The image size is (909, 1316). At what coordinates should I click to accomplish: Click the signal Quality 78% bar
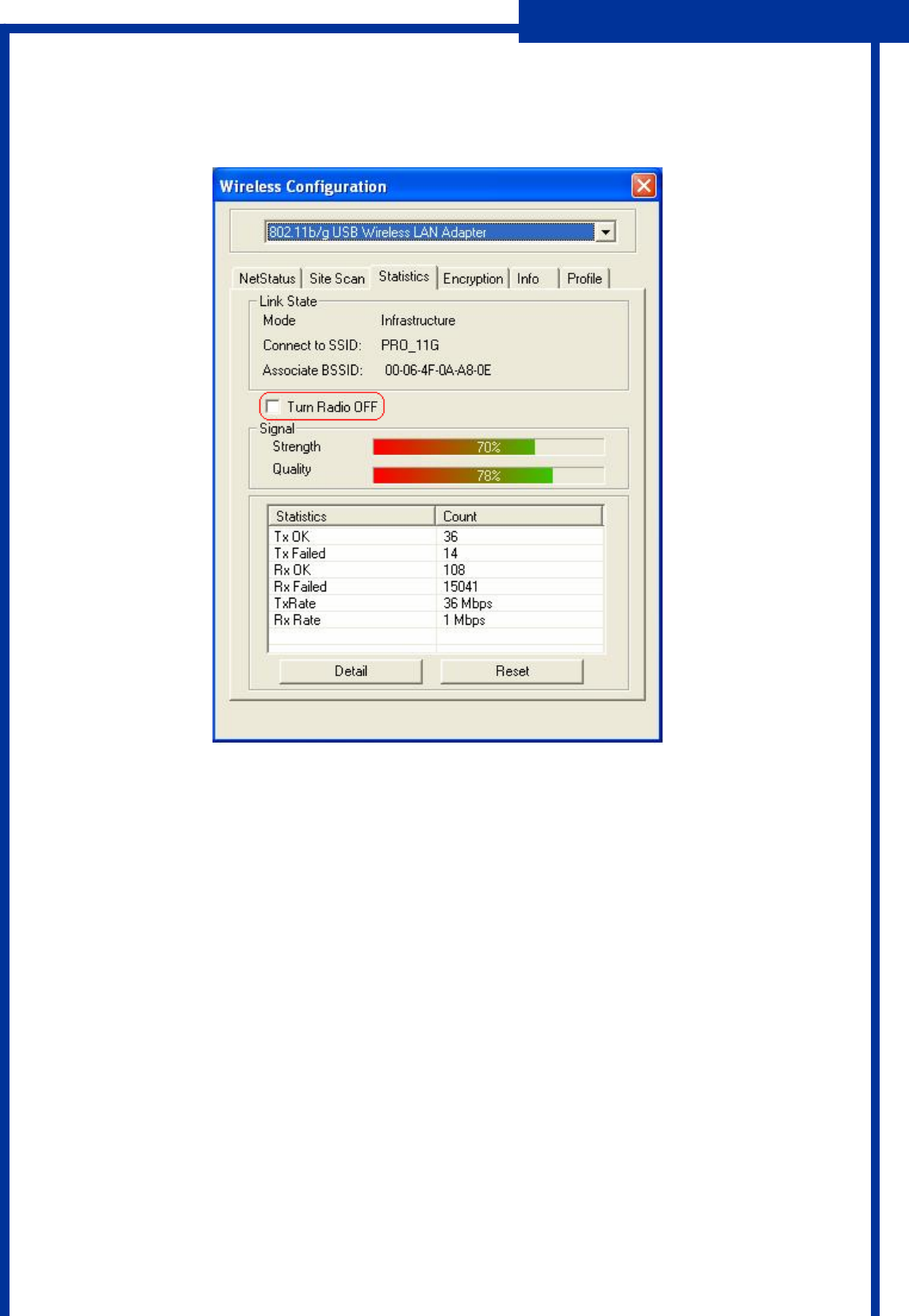pyautogui.click(x=489, y=476)
